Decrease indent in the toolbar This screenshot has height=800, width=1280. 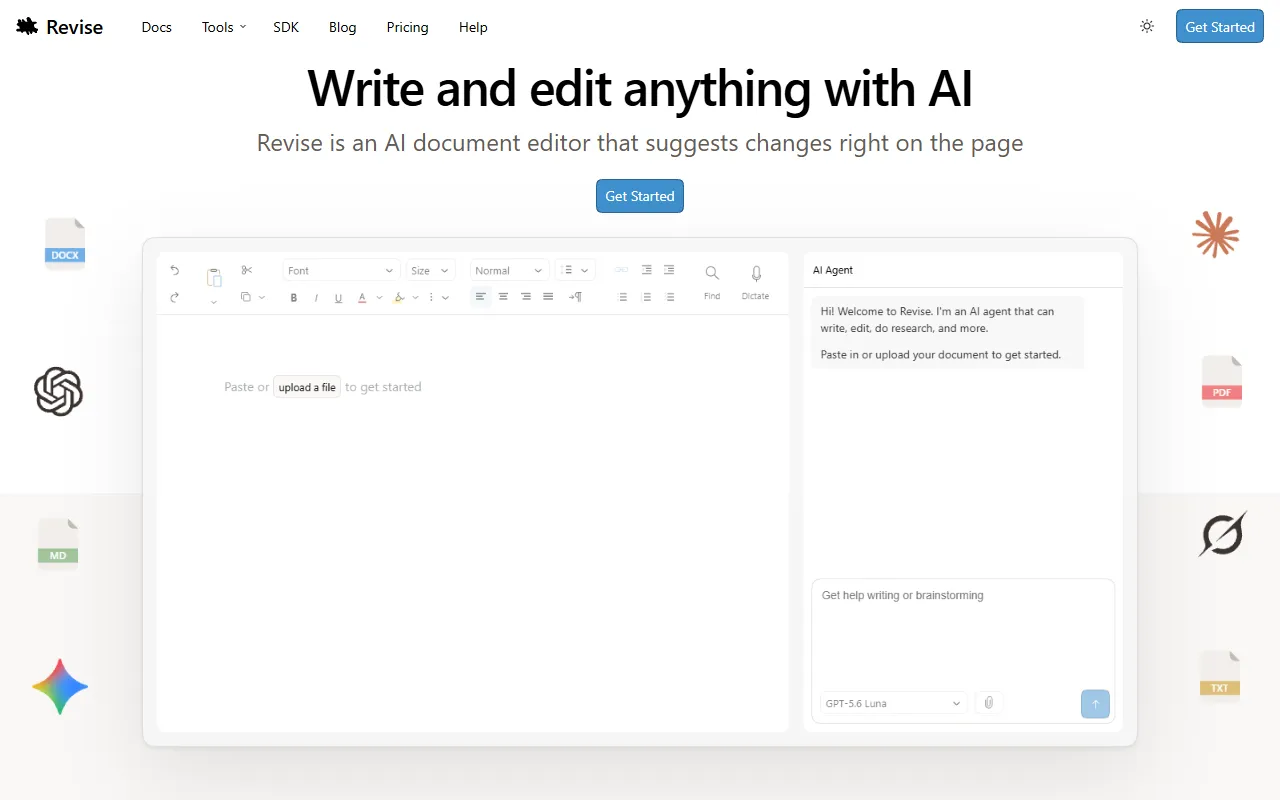(x=646, y=270)
